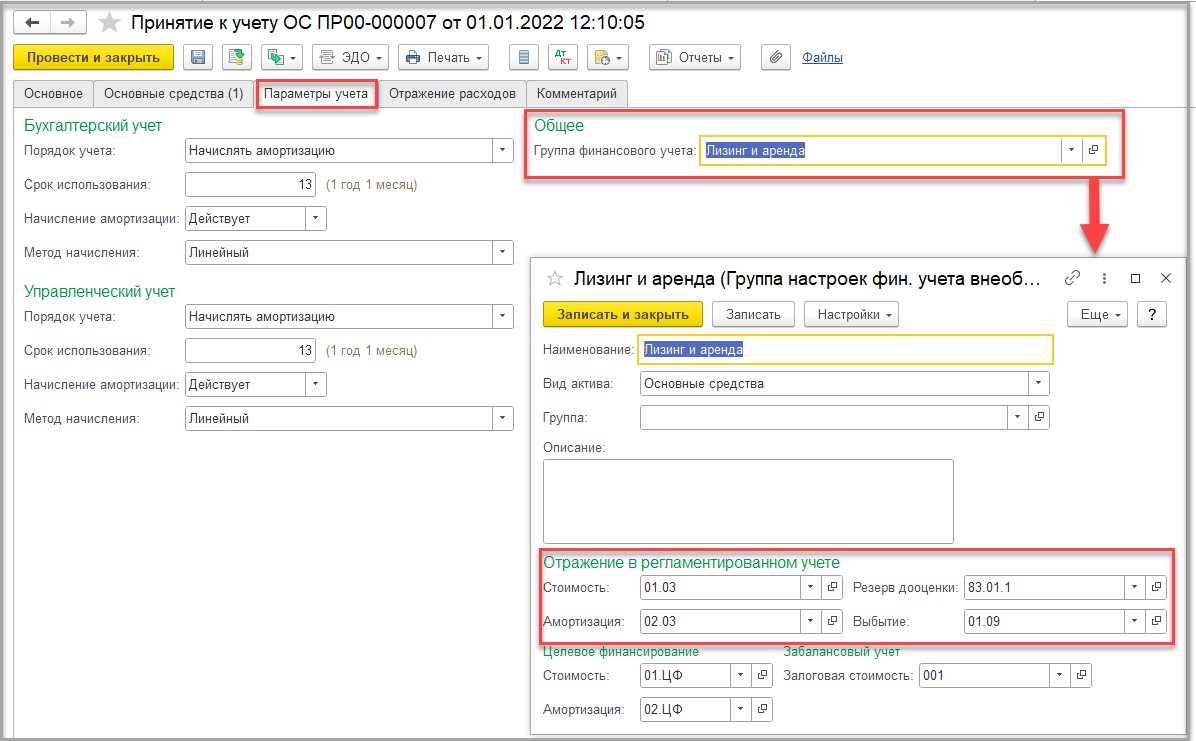The width and height of the screenshot is (1196, 741).
Task: Click the paperclip attachment icon
Action: 776,57
